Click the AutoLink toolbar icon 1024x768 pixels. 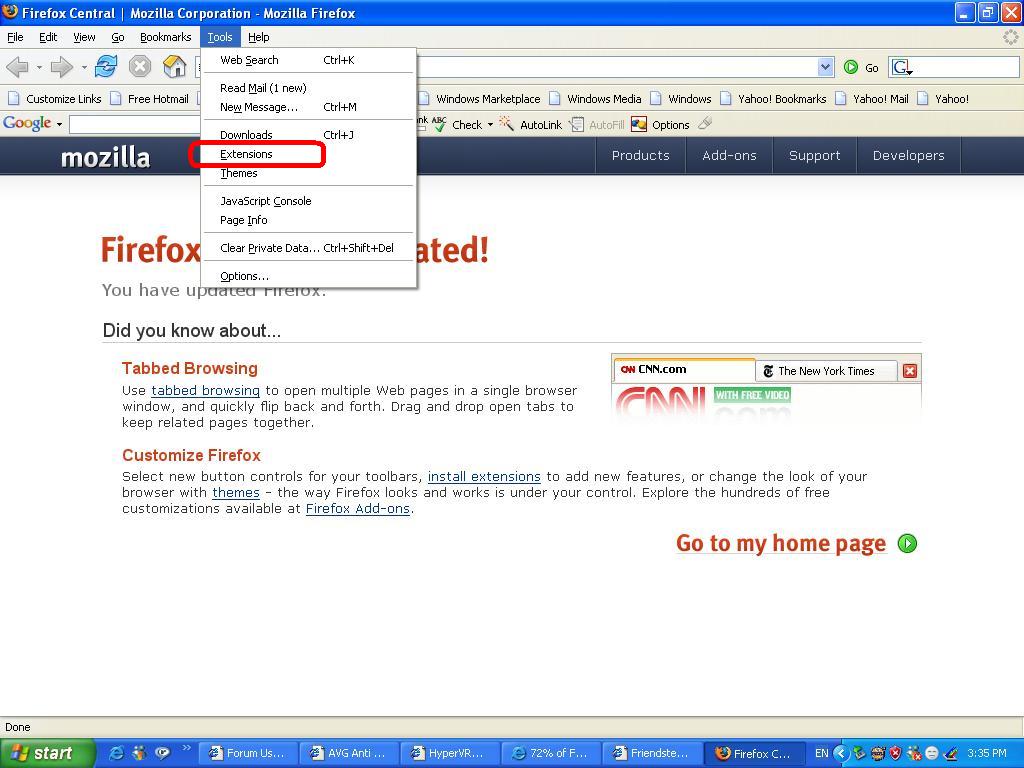coord(506,123)
